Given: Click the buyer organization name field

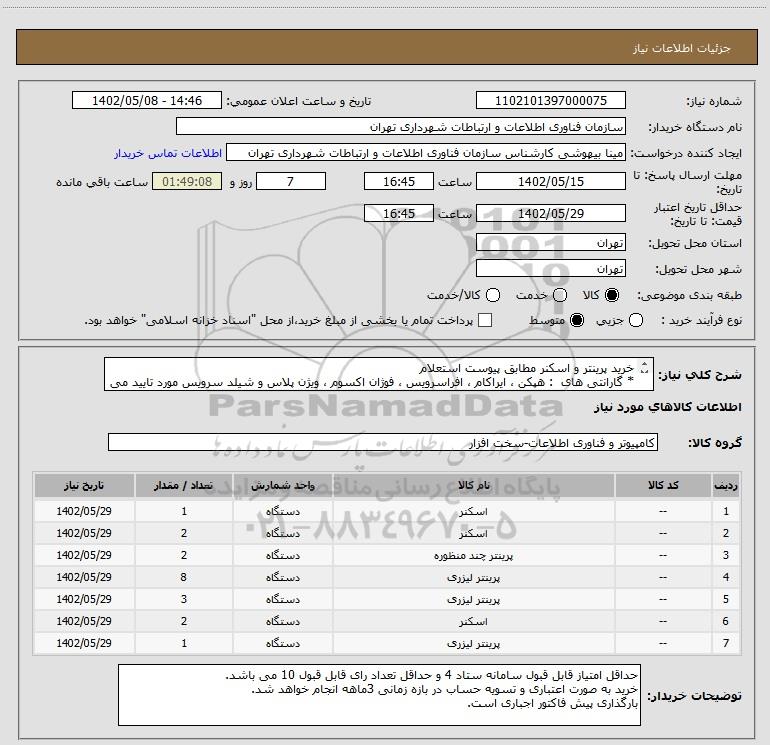Looking at the screenshot, I should (x=401, y=127).
